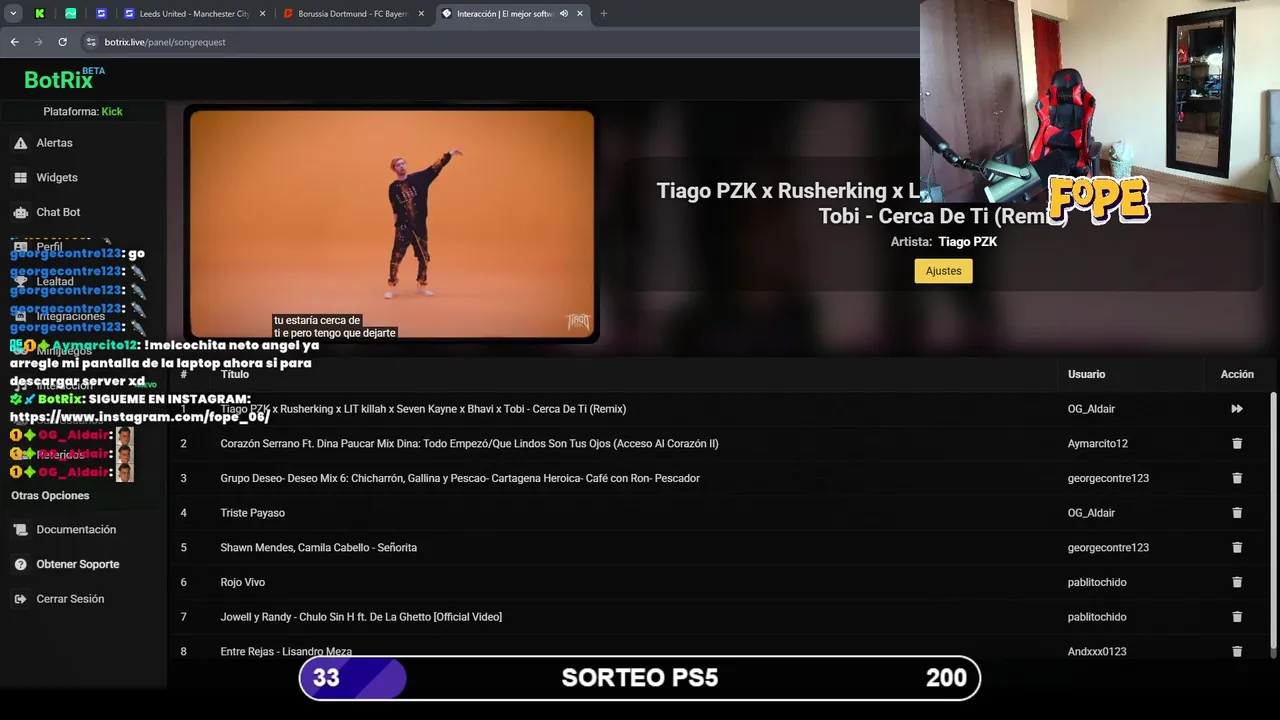Viewport: 1280px width, 720px height.
Task: Select the Rojo Vivo title
Action: point(242,582)
